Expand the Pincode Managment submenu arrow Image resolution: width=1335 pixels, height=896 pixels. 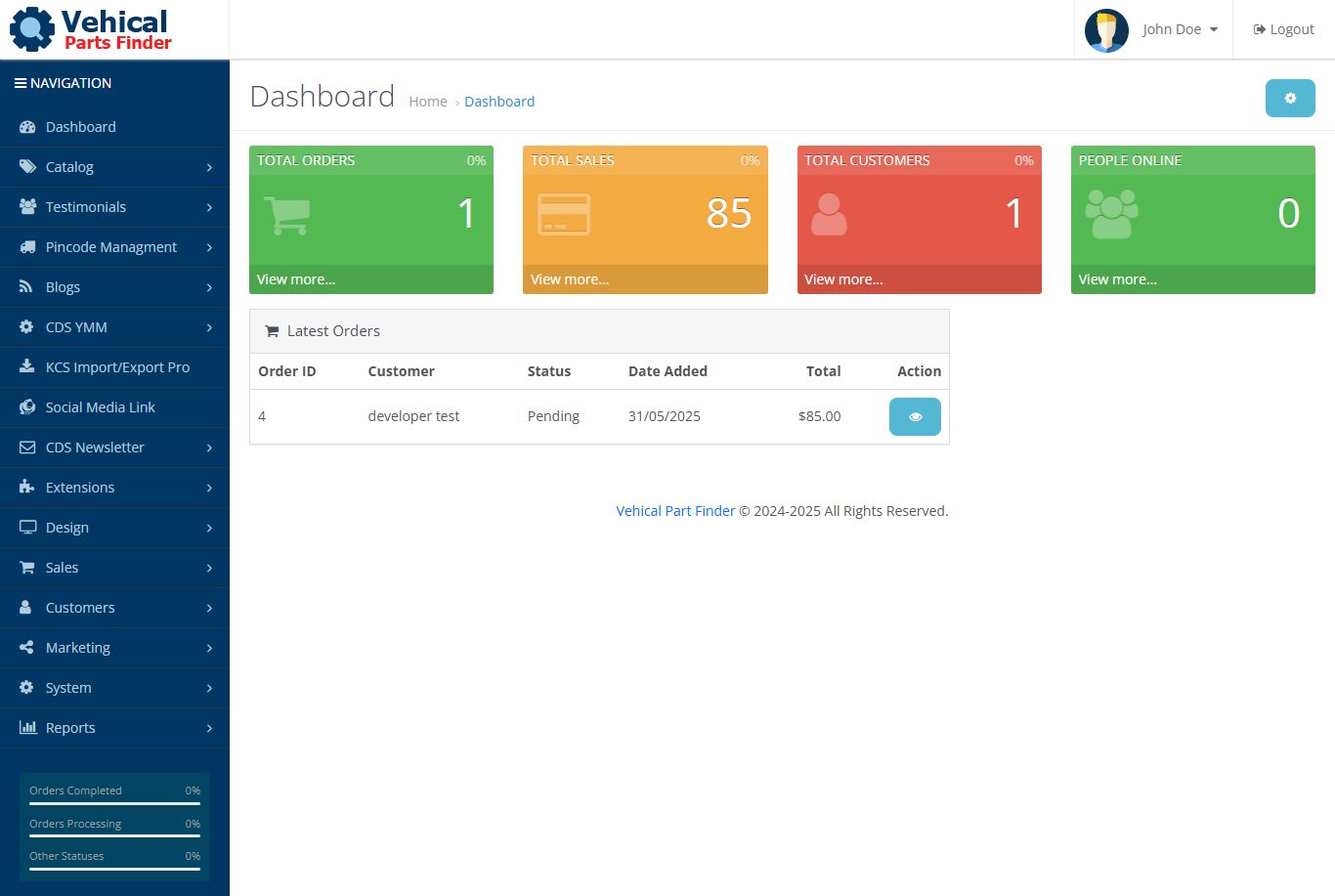tap(209, 247)
